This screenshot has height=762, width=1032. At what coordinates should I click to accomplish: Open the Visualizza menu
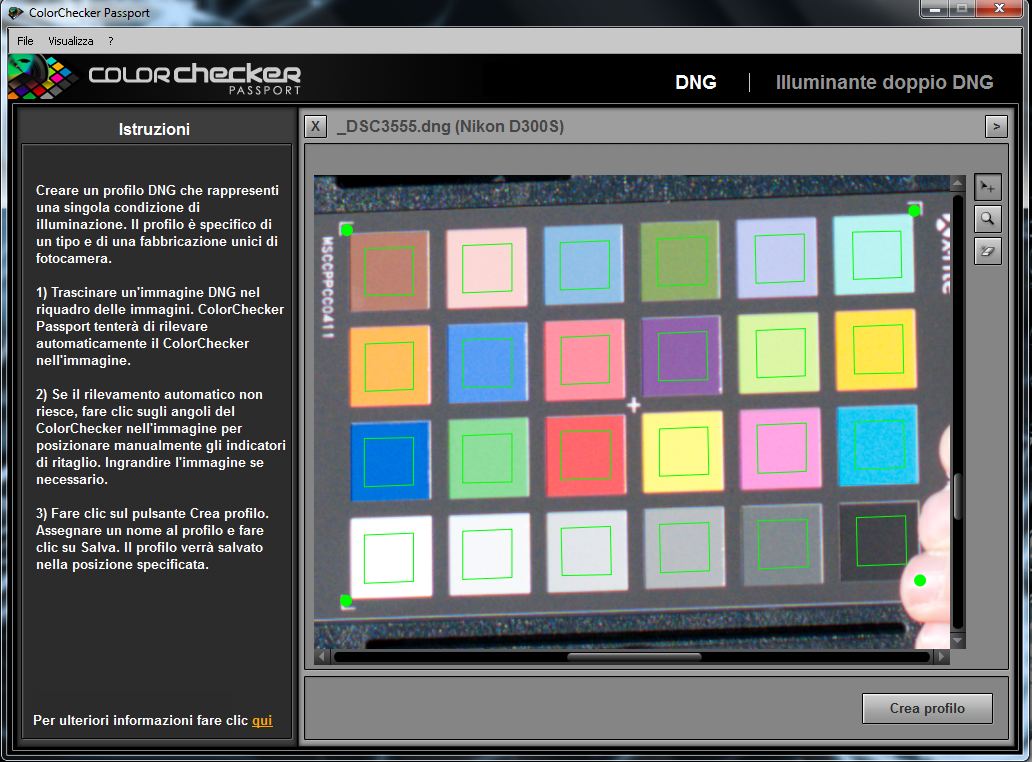70,41
